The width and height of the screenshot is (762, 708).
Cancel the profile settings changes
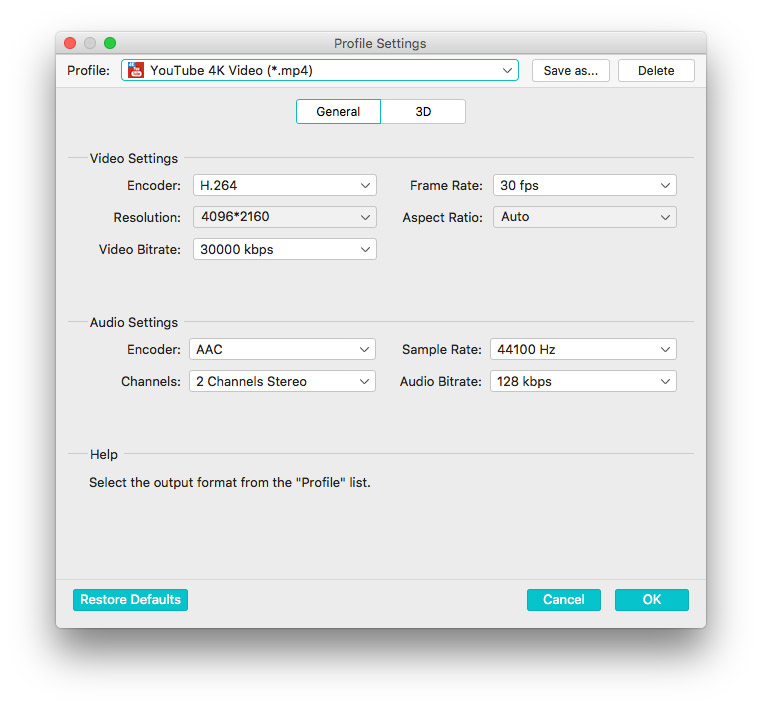563,600
